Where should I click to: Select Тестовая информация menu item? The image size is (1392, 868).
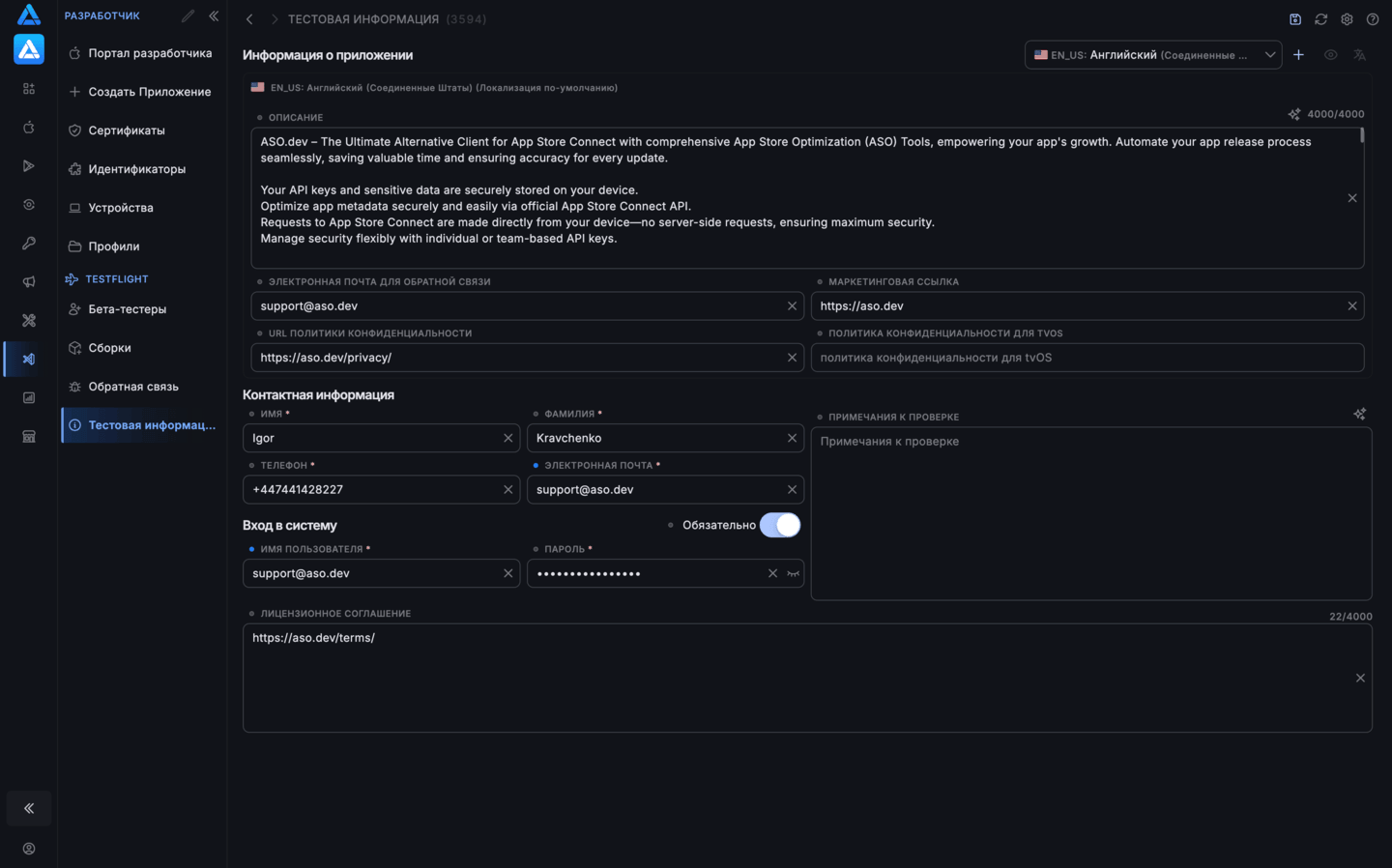click(x=141, y=425)
